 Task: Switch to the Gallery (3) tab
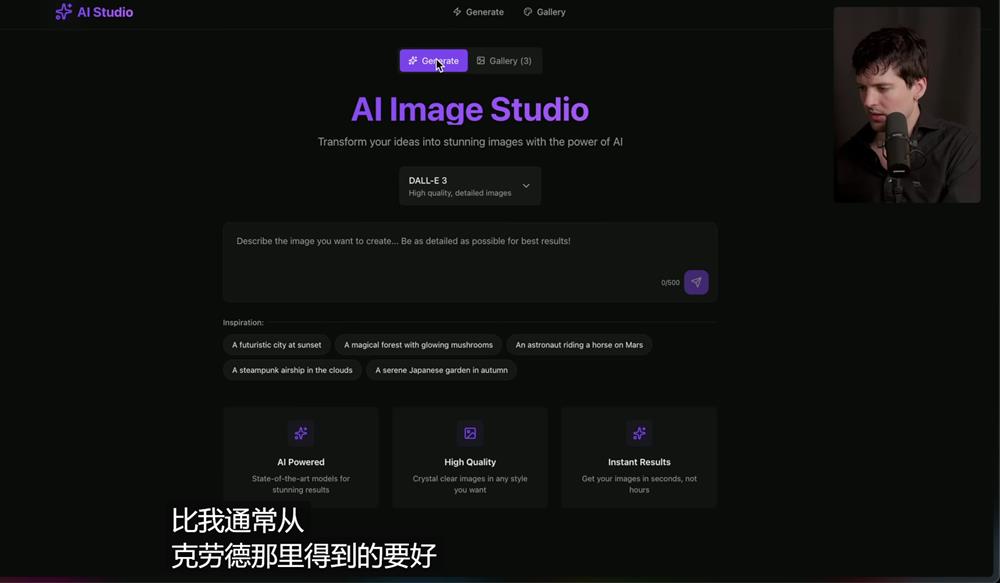pyautogui.click(x=505, y=60)
